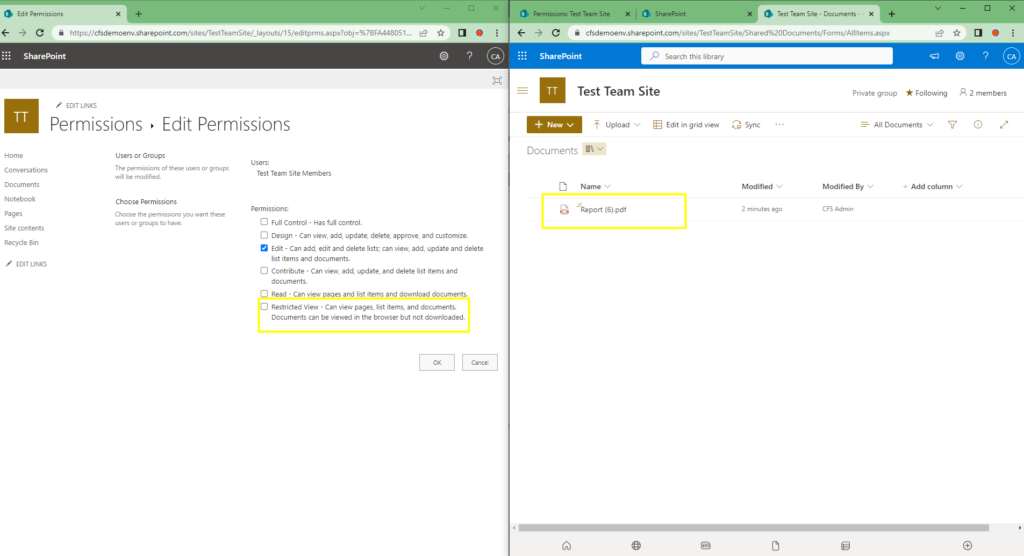This screenshot has height=556, width=1024.
Task: Click help icon in Documents library window
Action: point(985,56)
